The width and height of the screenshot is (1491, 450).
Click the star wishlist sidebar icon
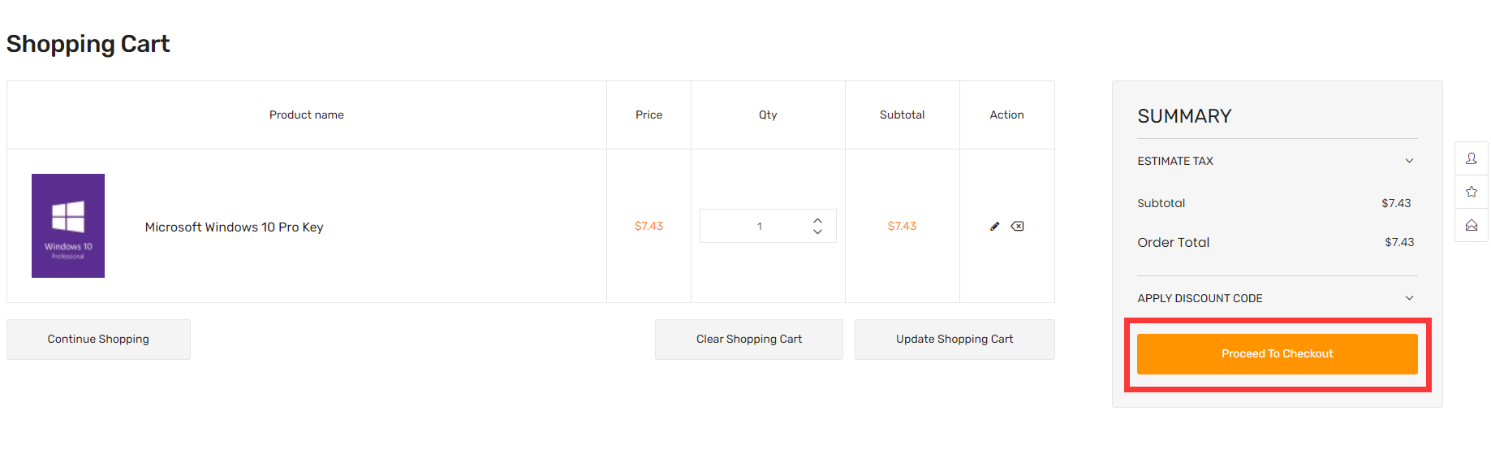click(x=1471, y=191)
